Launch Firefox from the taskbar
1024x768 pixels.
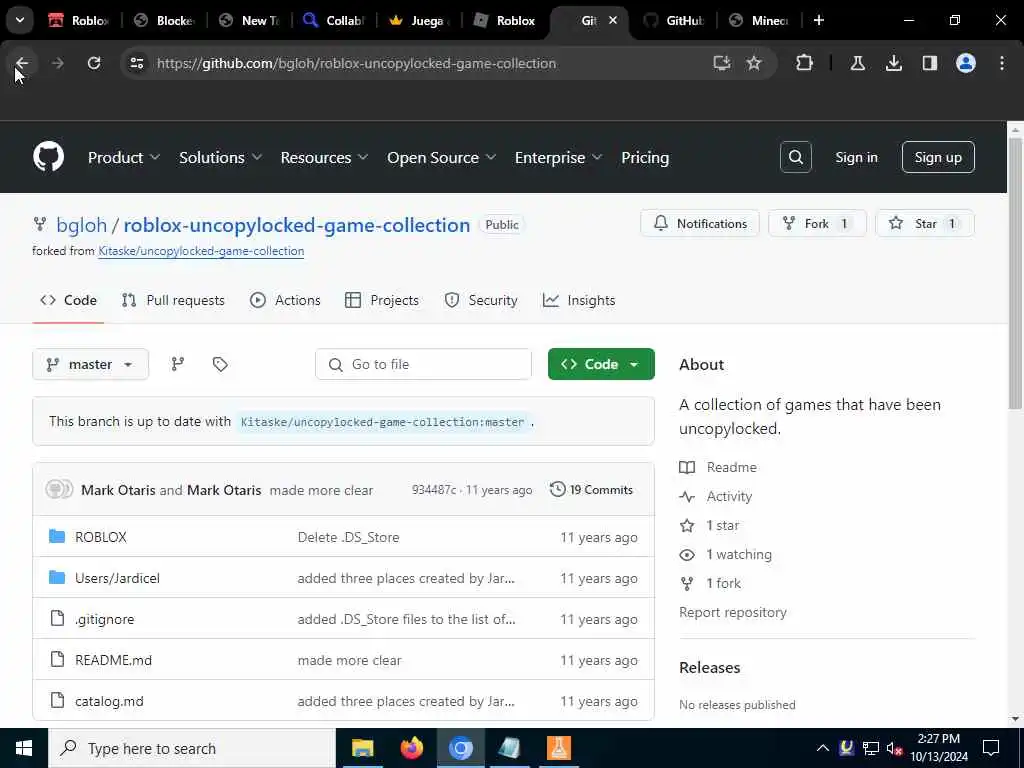(x=411, y=748)
